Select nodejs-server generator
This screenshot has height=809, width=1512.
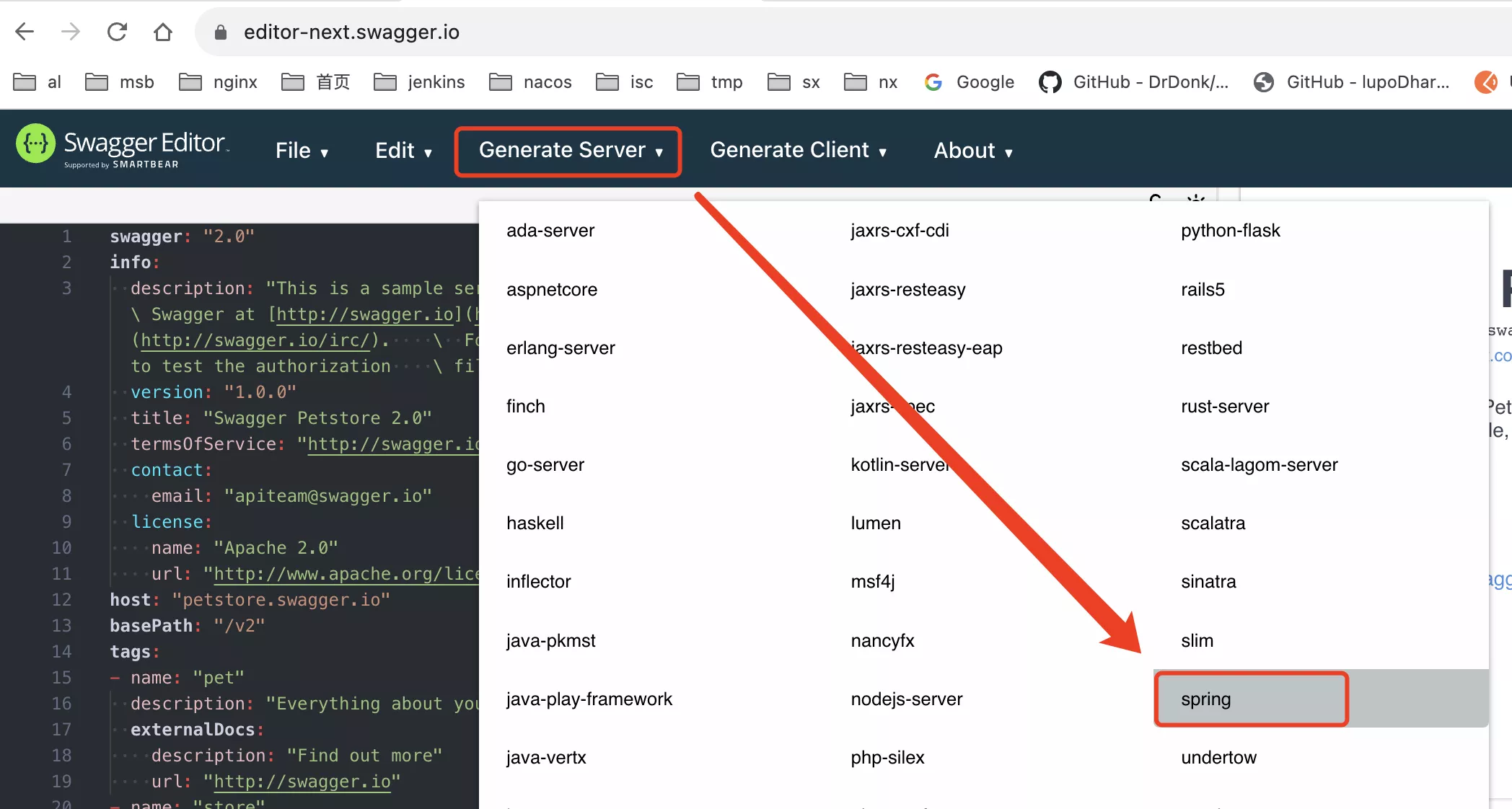(x=907, y=699)
